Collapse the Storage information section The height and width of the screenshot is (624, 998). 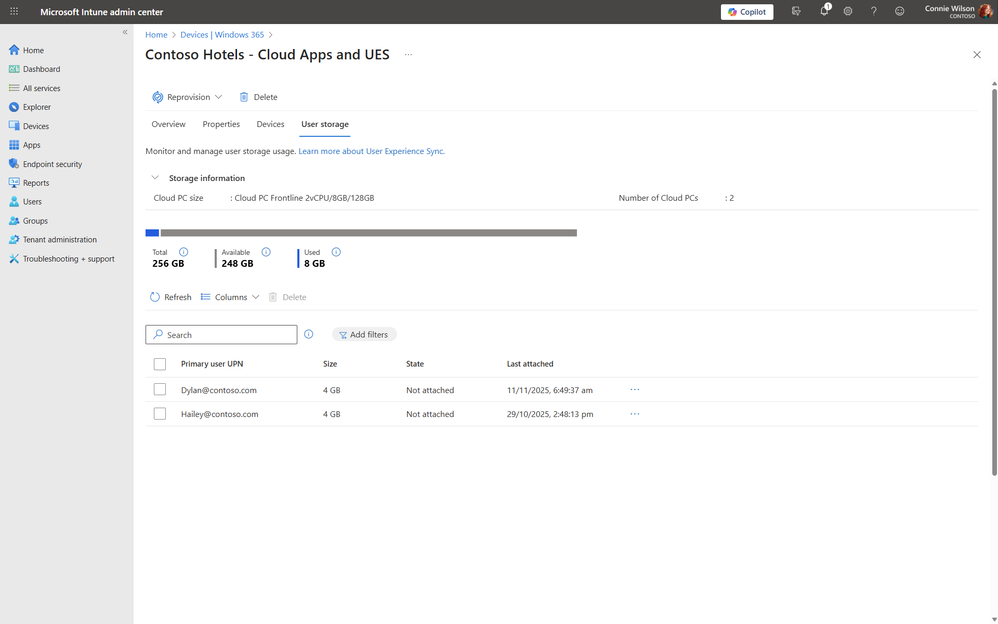[x=155, y=178]
